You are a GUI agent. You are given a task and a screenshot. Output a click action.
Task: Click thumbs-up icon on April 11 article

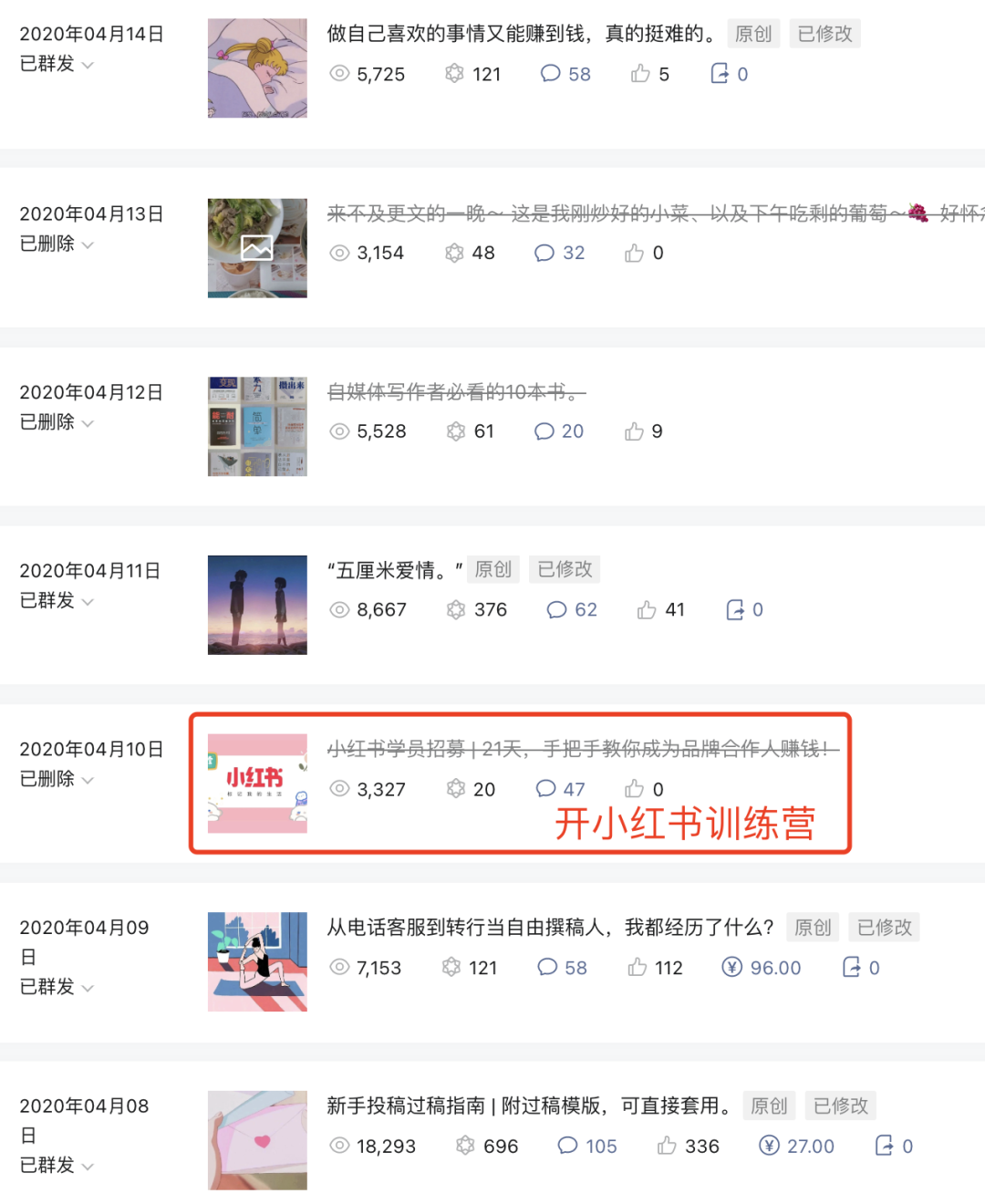pos(647,609)
